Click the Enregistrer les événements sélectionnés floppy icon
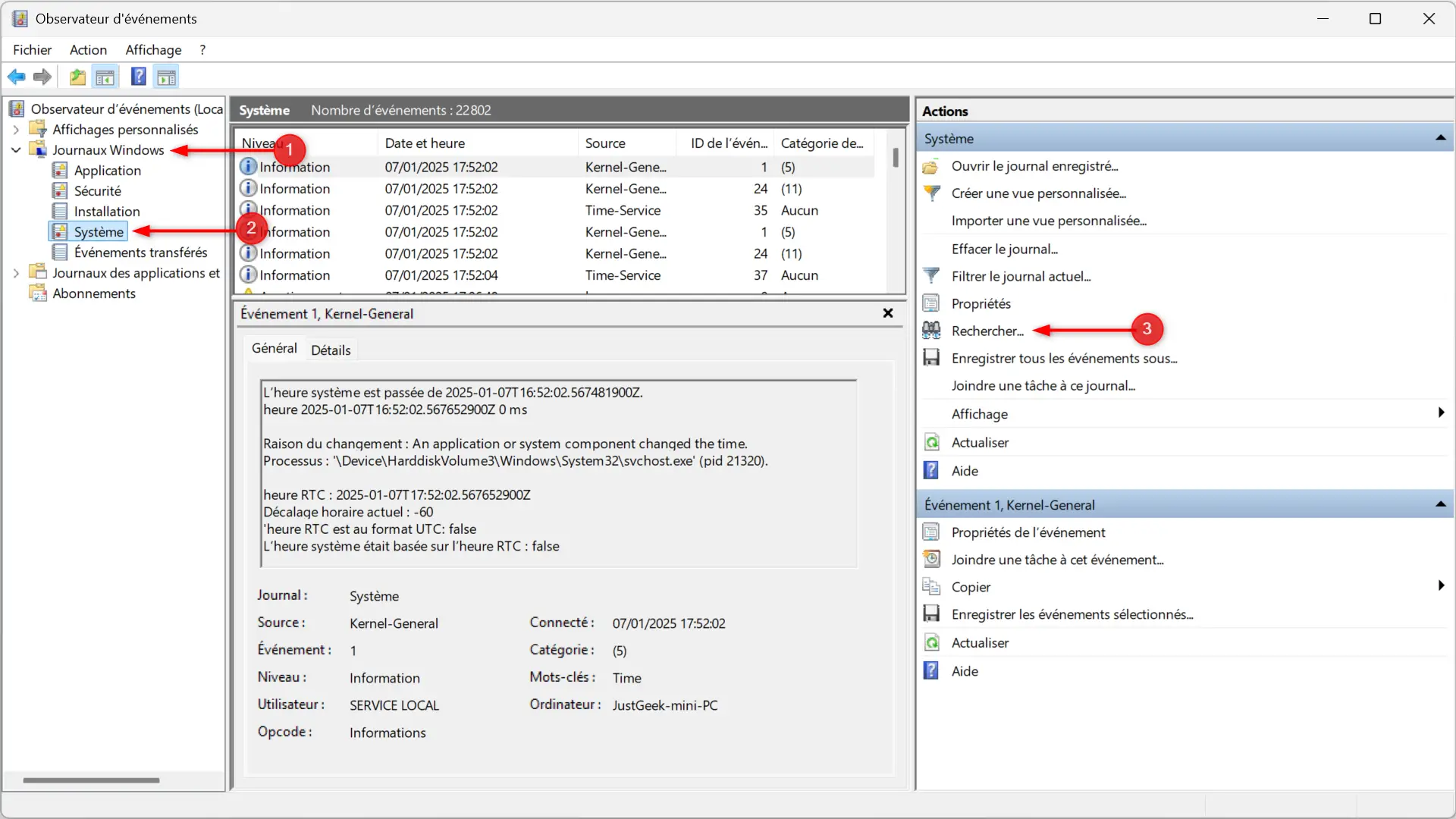Viewport: 1456px width, 819px height. (x=931, y=614)
